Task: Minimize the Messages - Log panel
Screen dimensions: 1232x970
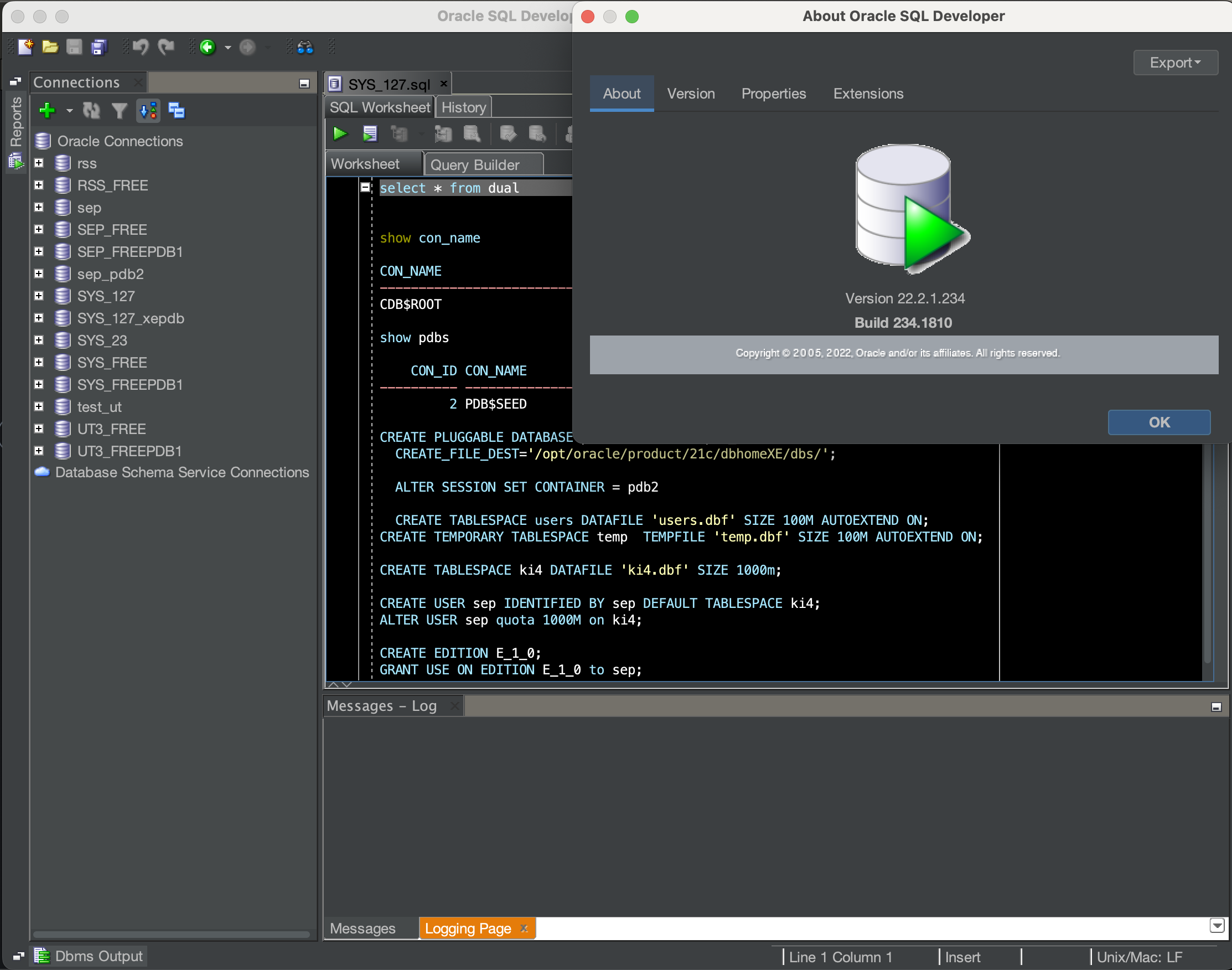Action: [1216, 707]
